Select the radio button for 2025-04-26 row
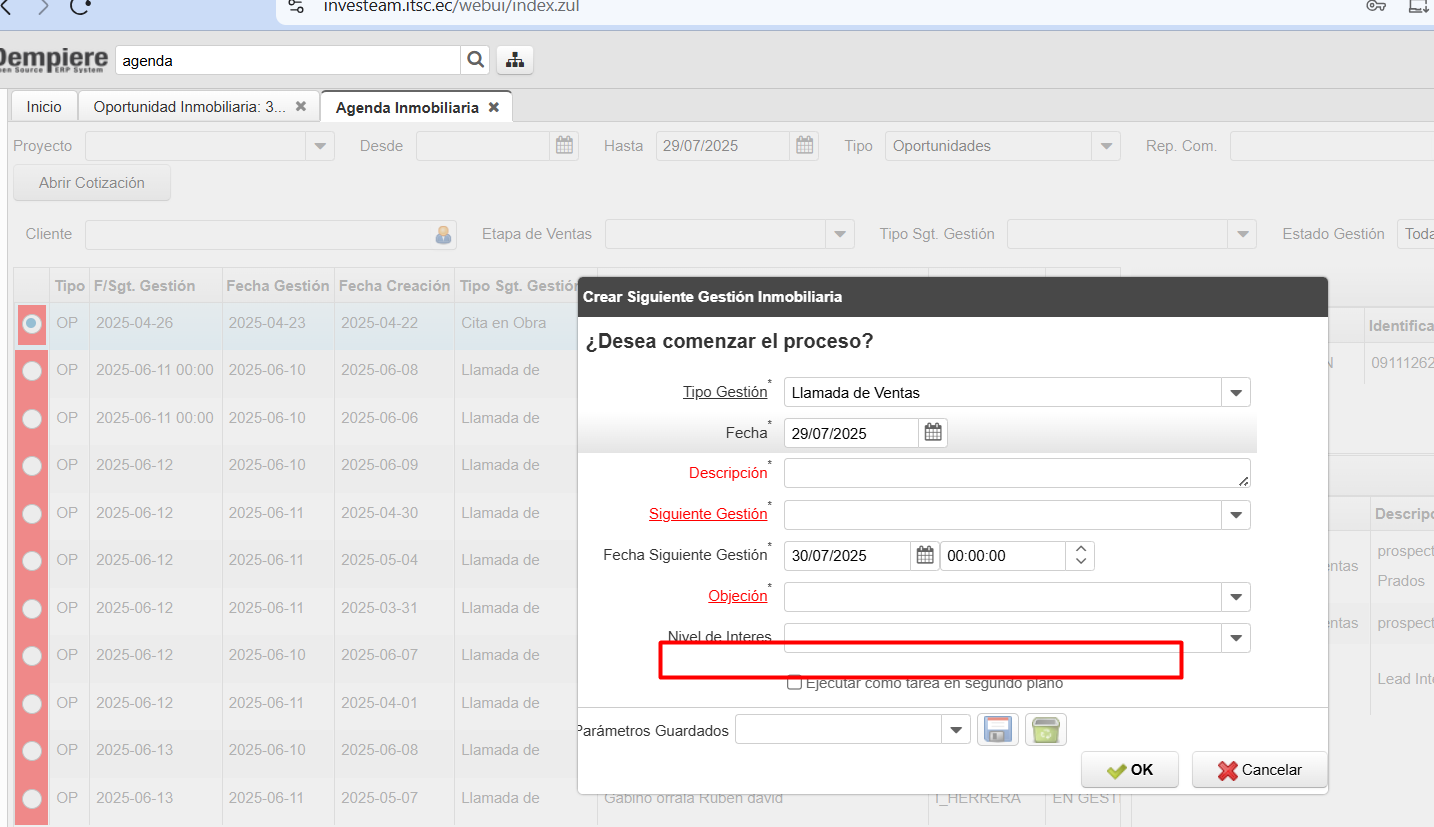This screenshot has height=827, width=1434. pyautogui.click(x=32, y=323)
